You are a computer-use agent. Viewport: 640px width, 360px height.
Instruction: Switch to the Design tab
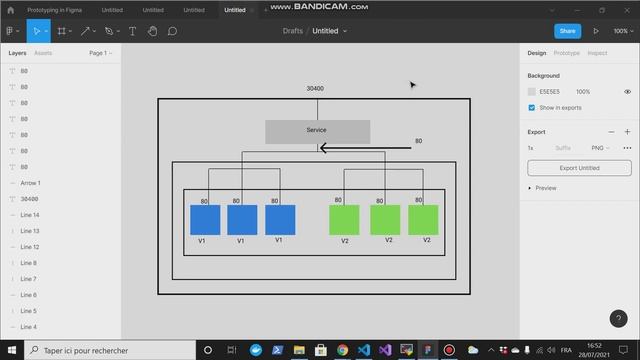point(536,53)
